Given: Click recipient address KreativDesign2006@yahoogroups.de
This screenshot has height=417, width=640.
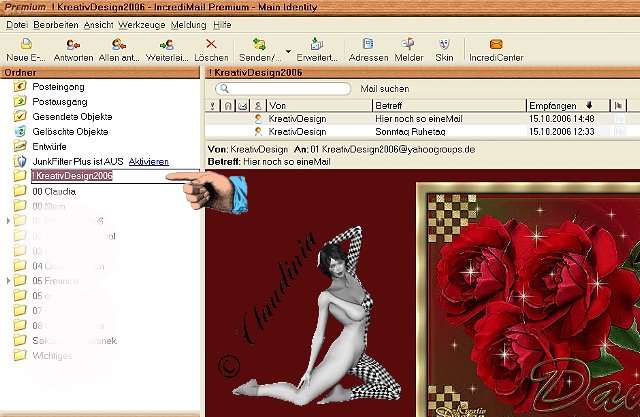Looking at the screenshot, I should [398, 149].
